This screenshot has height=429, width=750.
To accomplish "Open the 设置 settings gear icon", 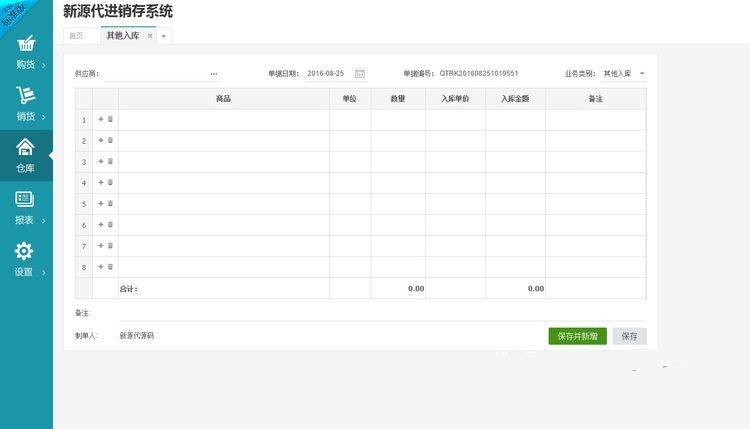I will (23, 251).
